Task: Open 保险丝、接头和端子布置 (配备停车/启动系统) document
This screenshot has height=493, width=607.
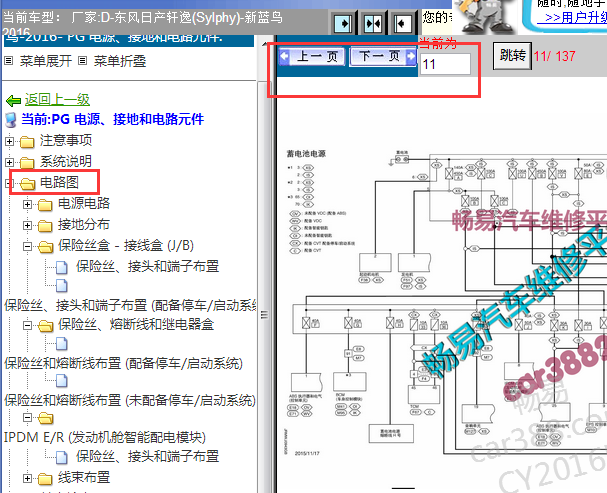Action: (x=130, y=305)
